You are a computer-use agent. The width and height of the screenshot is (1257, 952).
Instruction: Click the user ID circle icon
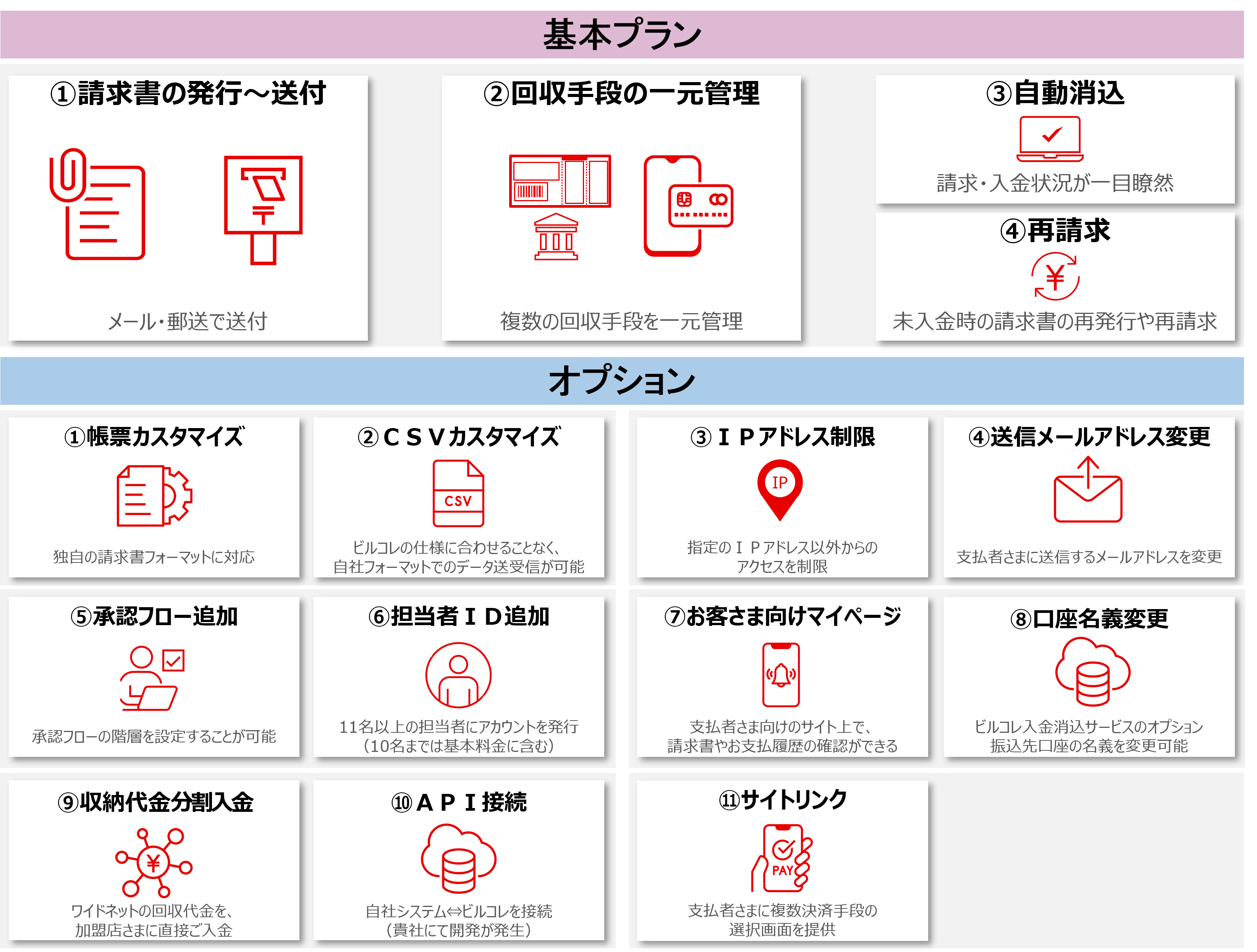tap(458, 675)
